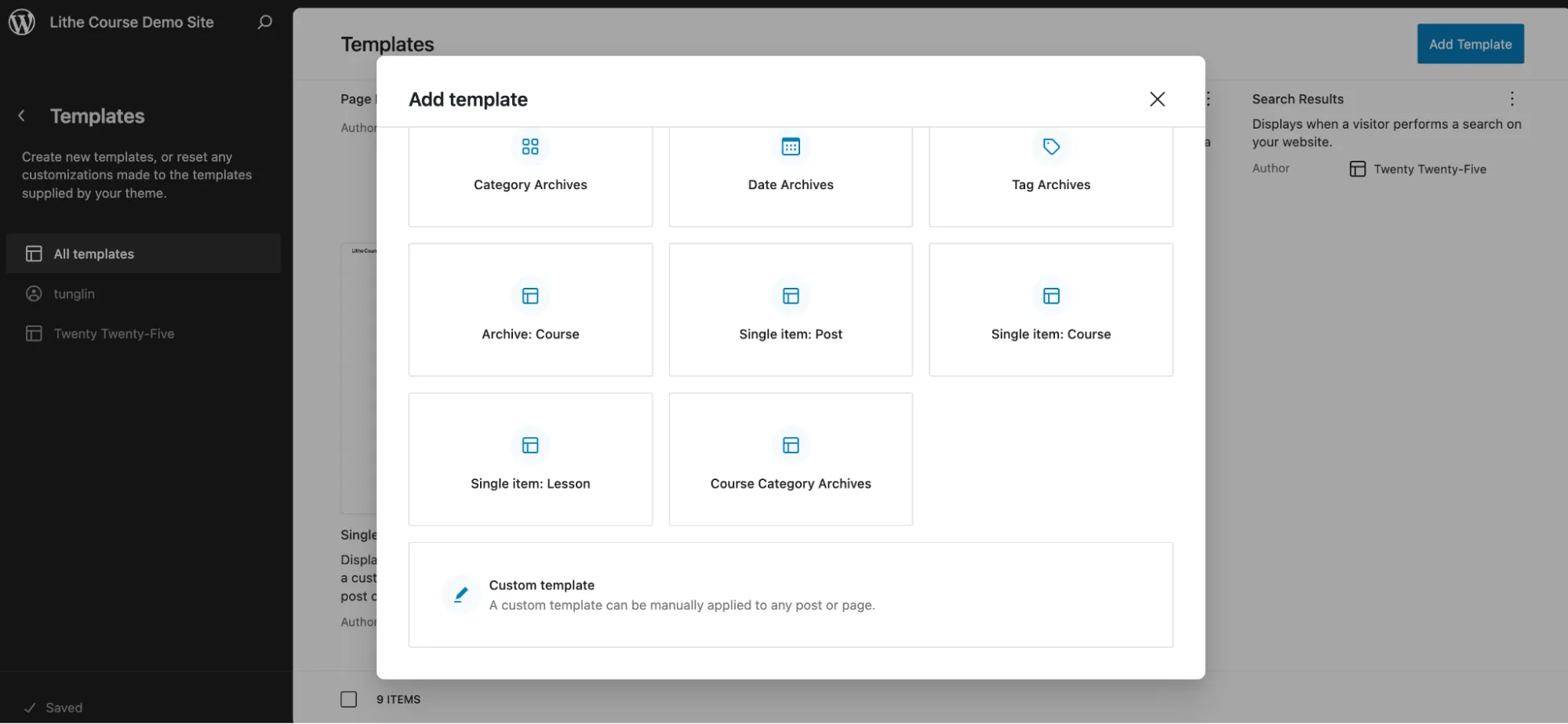Switch to the Twenty Twenty-Five sidebar entry

tap(114, 333)
